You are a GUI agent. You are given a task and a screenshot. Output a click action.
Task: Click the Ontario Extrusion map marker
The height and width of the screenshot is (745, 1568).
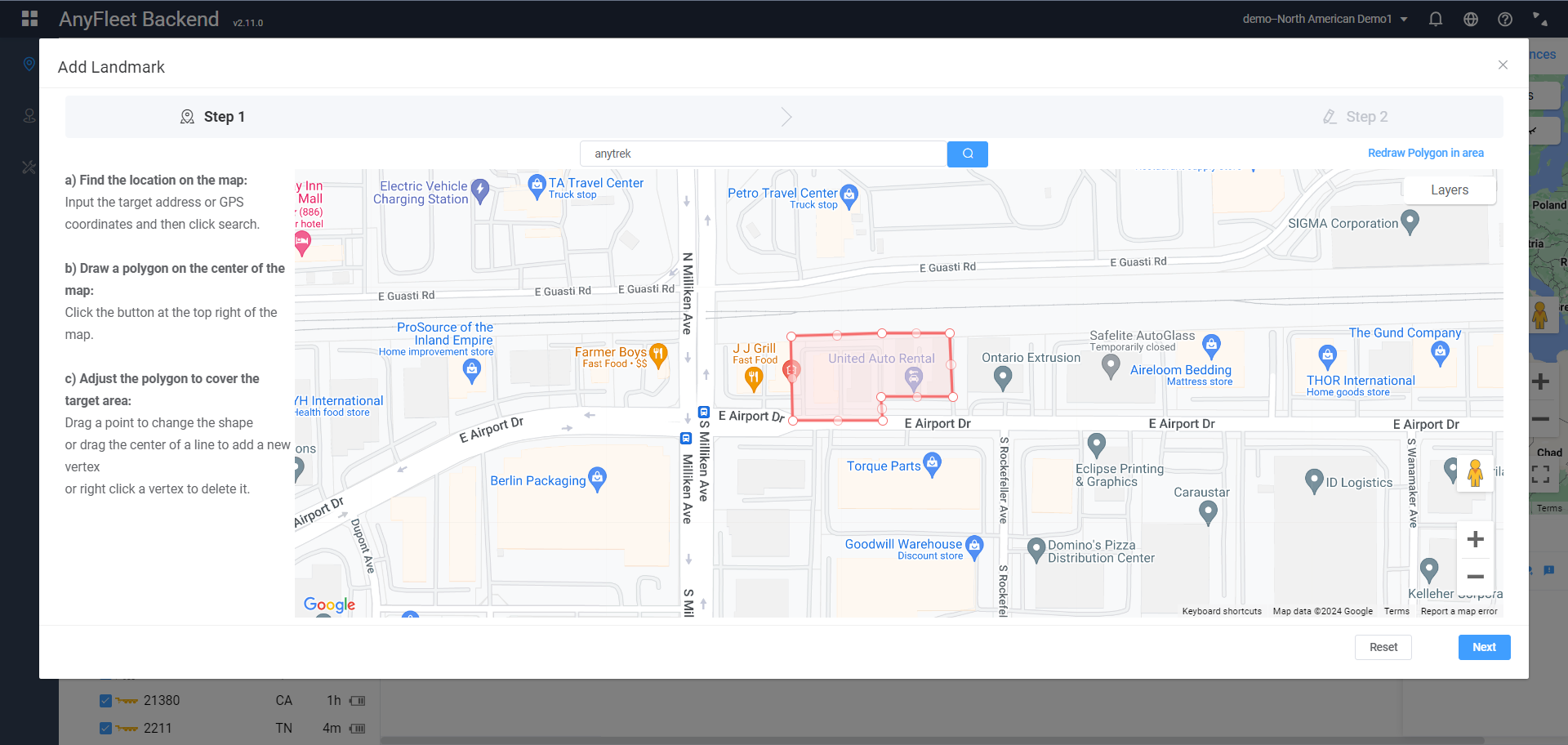pos(1003,377)
